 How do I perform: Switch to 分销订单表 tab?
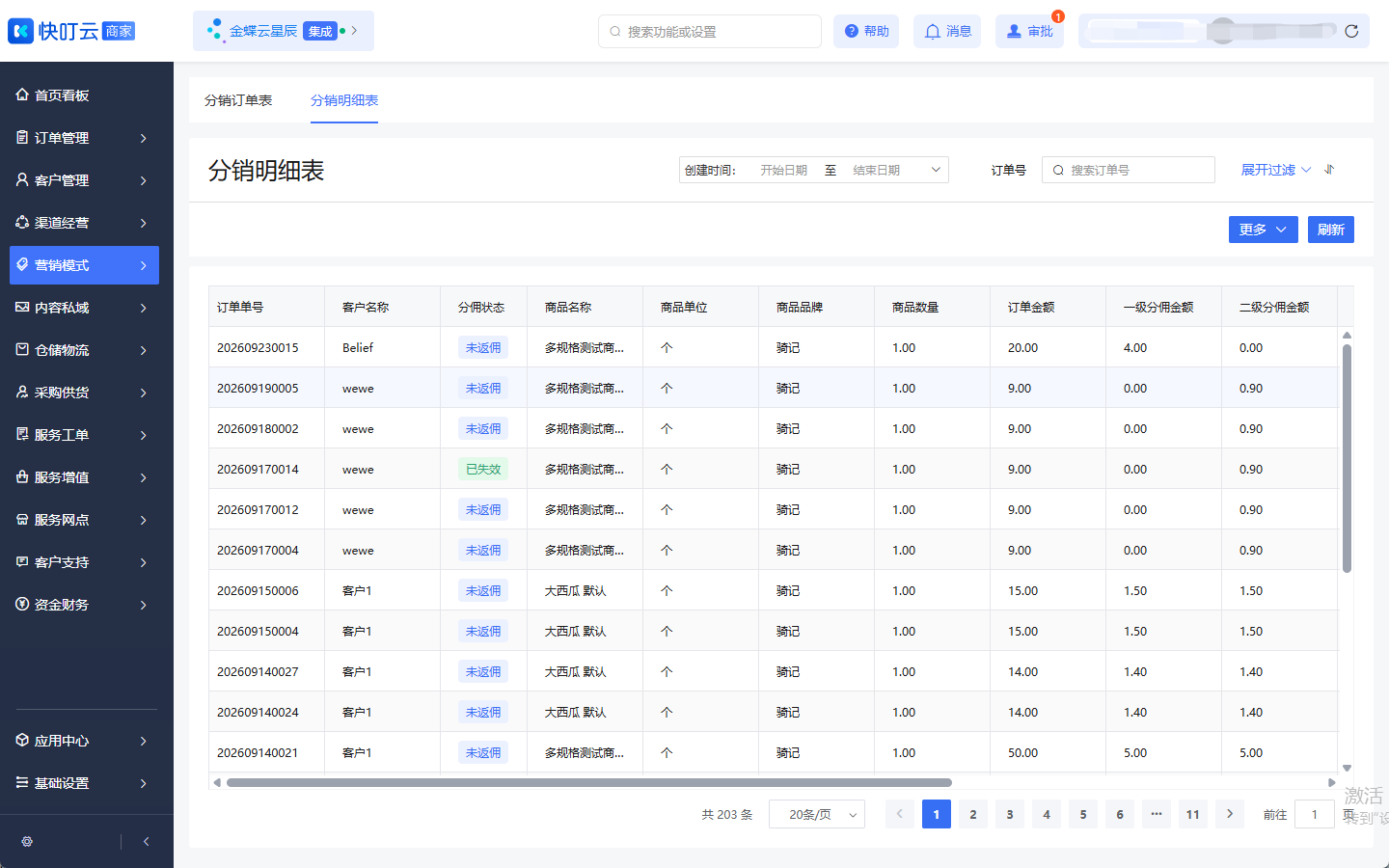click(x=238, y=100)
